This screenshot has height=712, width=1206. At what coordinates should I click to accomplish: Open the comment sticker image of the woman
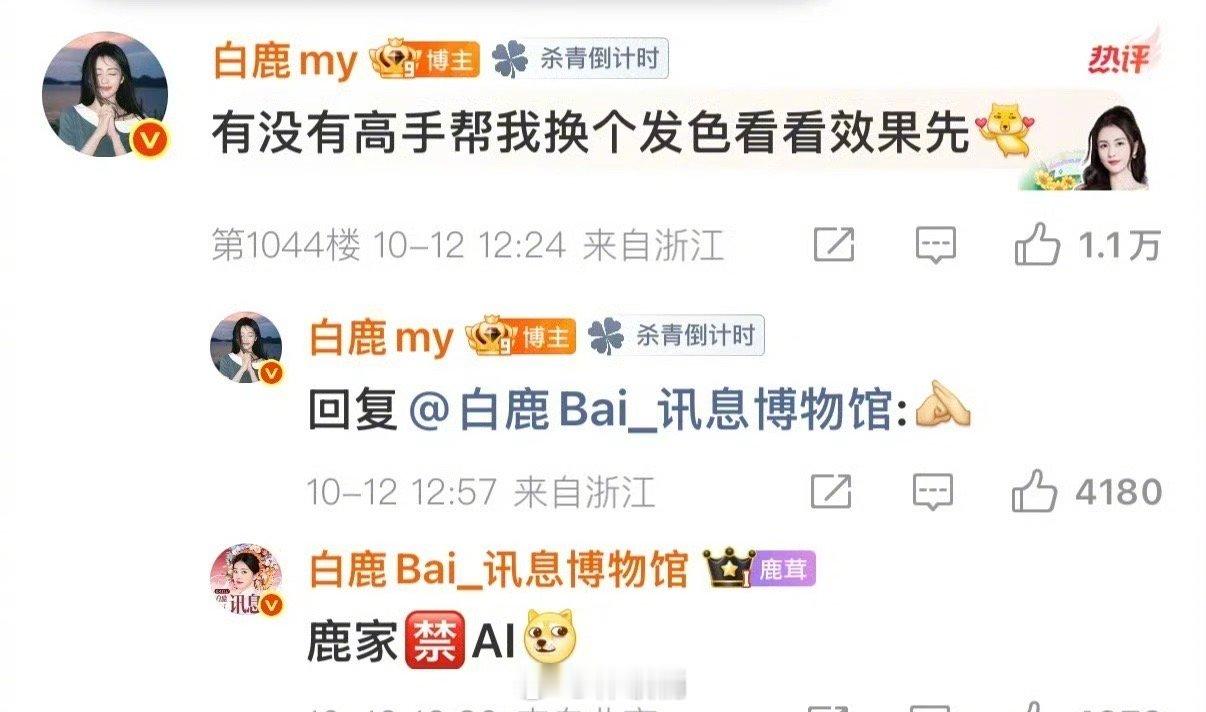point(1085,145)
